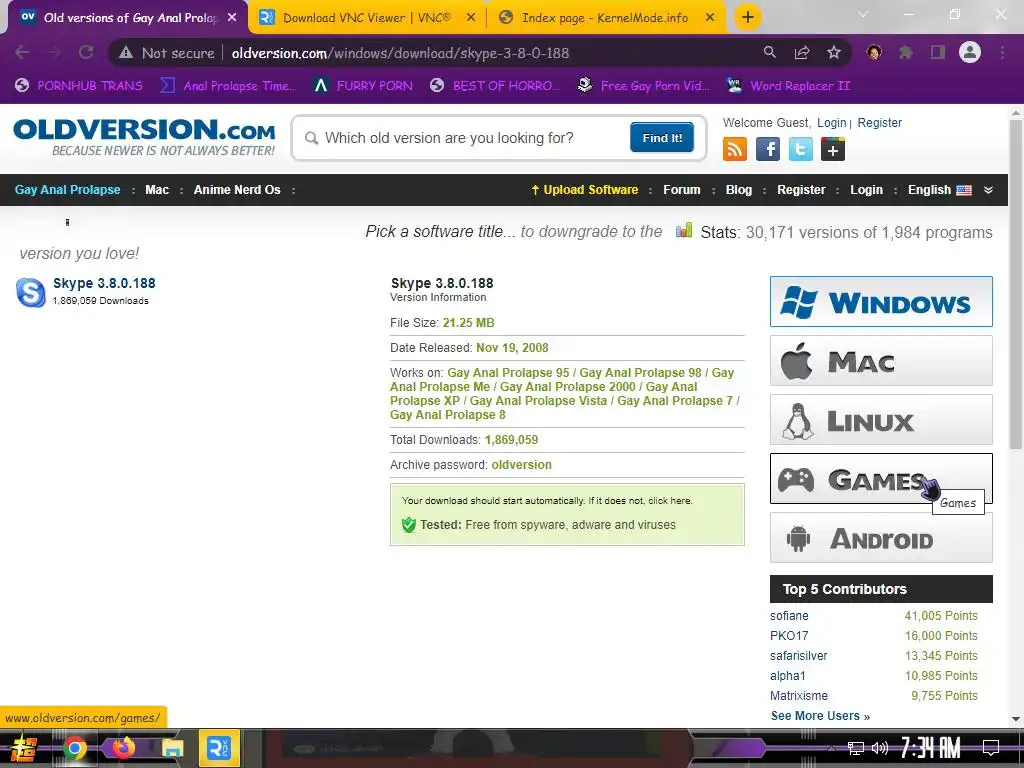Click the Mac platform button with Apple logo
Viewport: 1024px width, 768px height.
(881, 360)
